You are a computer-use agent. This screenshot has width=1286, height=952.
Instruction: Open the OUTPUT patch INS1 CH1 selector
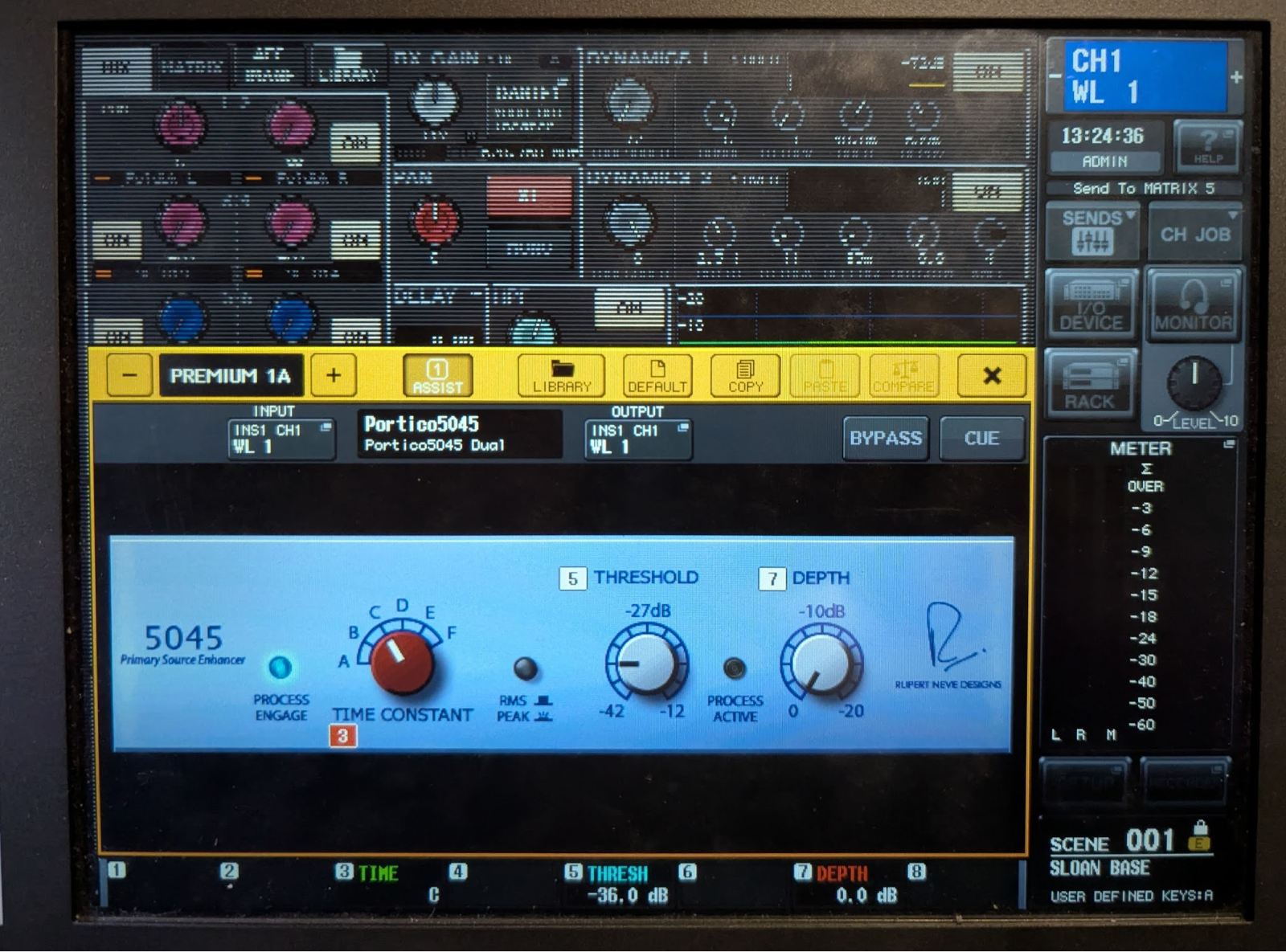638,439
